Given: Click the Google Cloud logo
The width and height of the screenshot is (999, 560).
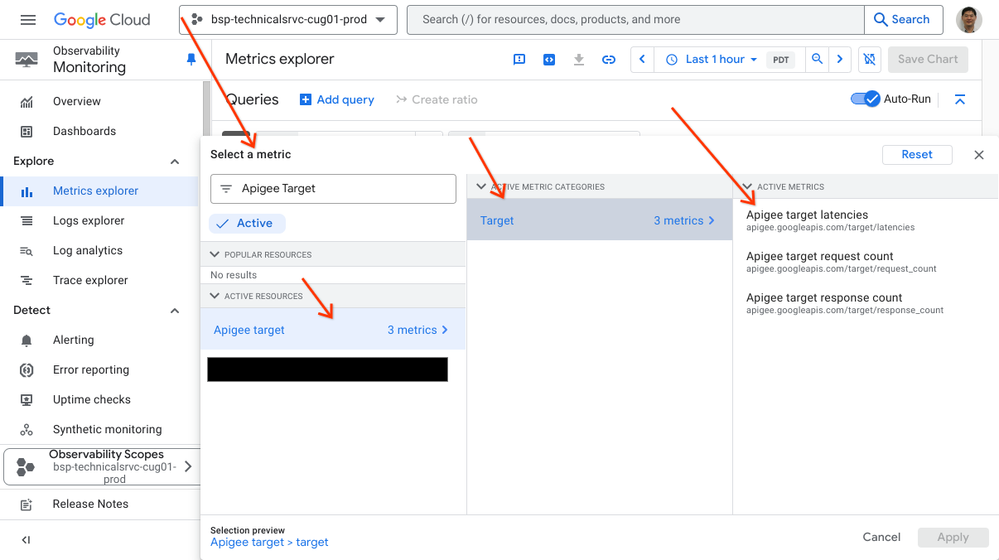Looking at the screenshot, I should pyautogui.click(x=102, y=20).
